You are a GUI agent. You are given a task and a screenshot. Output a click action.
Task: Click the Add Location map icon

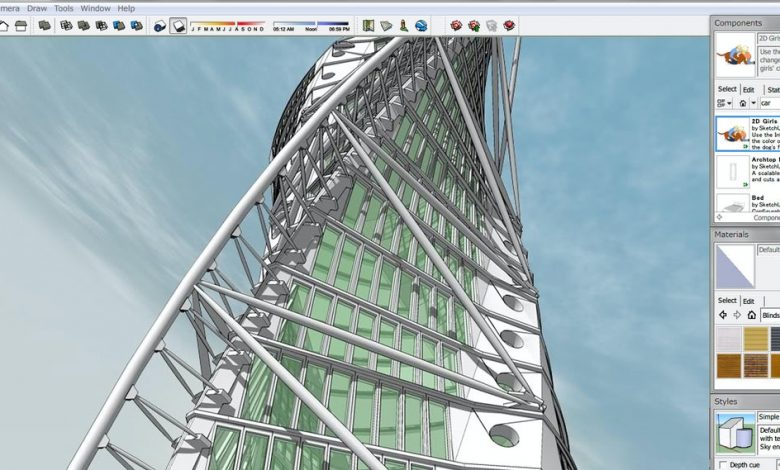(369, 25)
